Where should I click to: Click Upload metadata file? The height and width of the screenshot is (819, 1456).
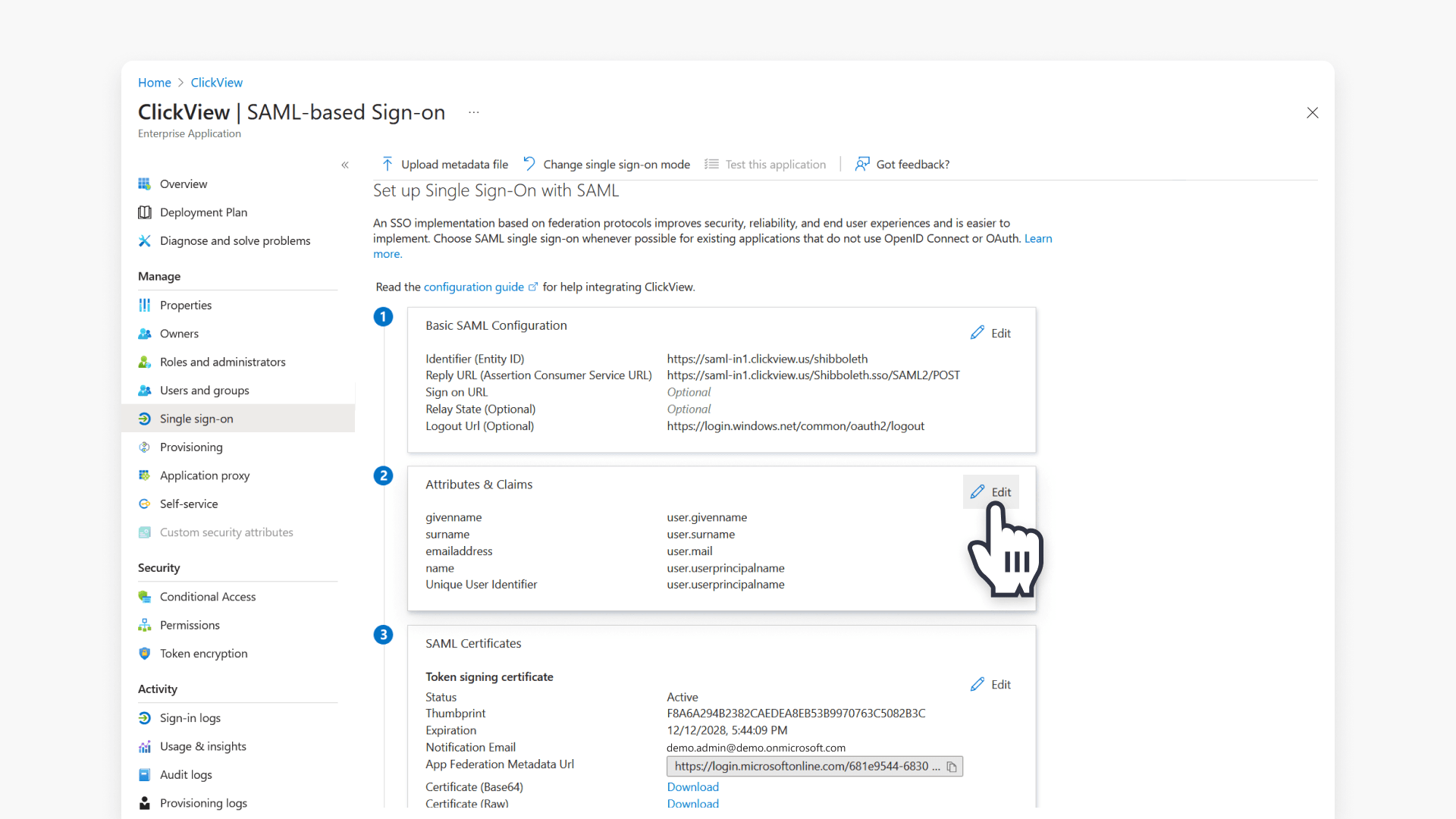click(x=454, y=164)
